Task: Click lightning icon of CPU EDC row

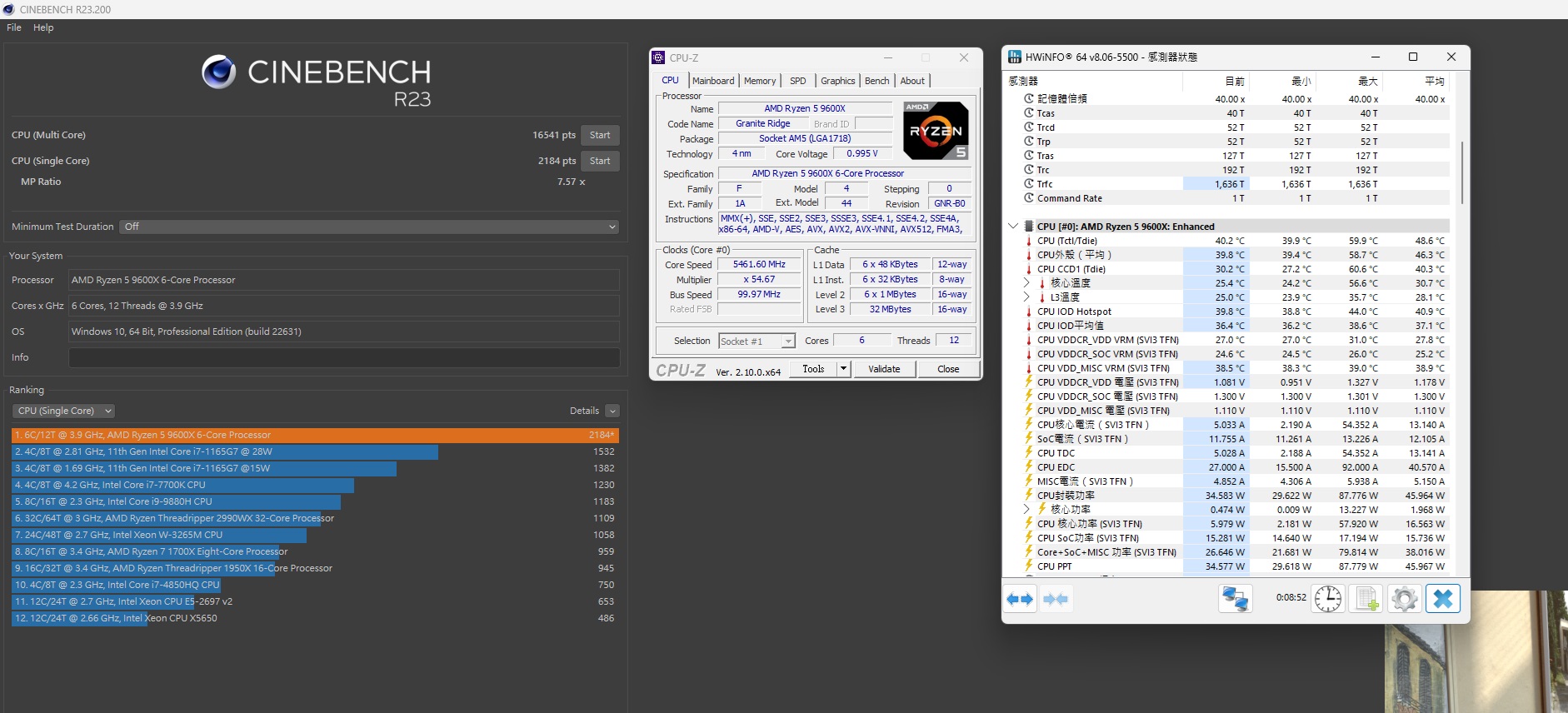Action: [x=1028, y=467]
